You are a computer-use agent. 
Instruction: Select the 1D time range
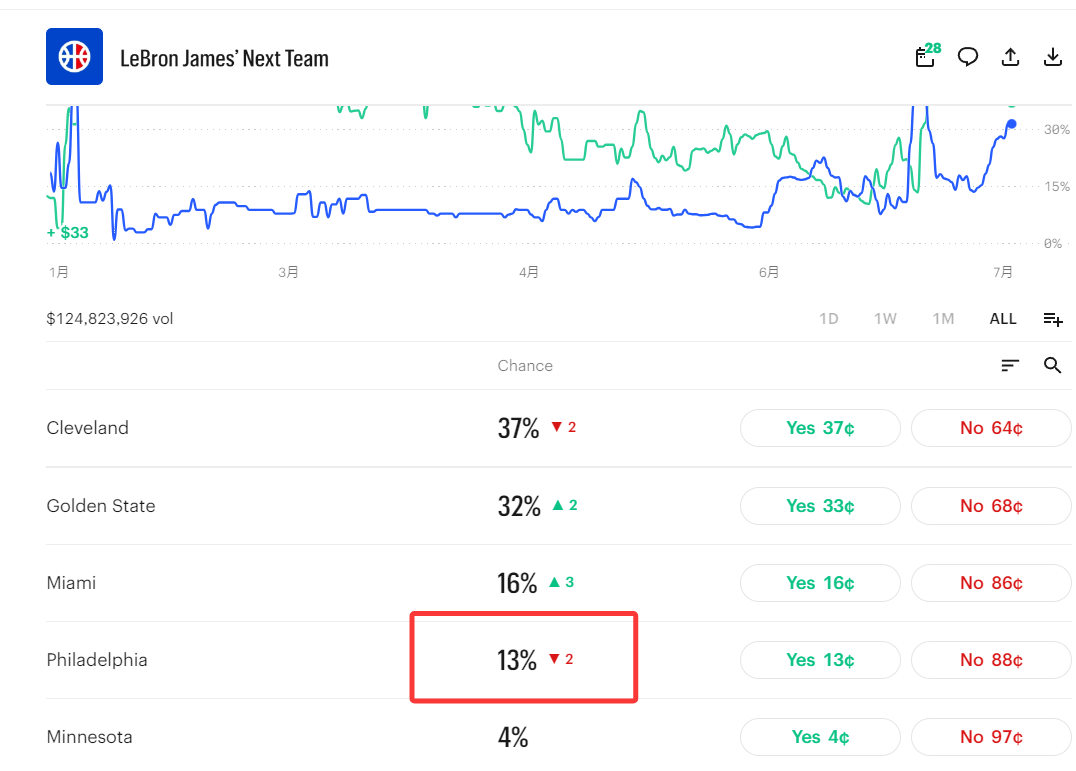828,319
